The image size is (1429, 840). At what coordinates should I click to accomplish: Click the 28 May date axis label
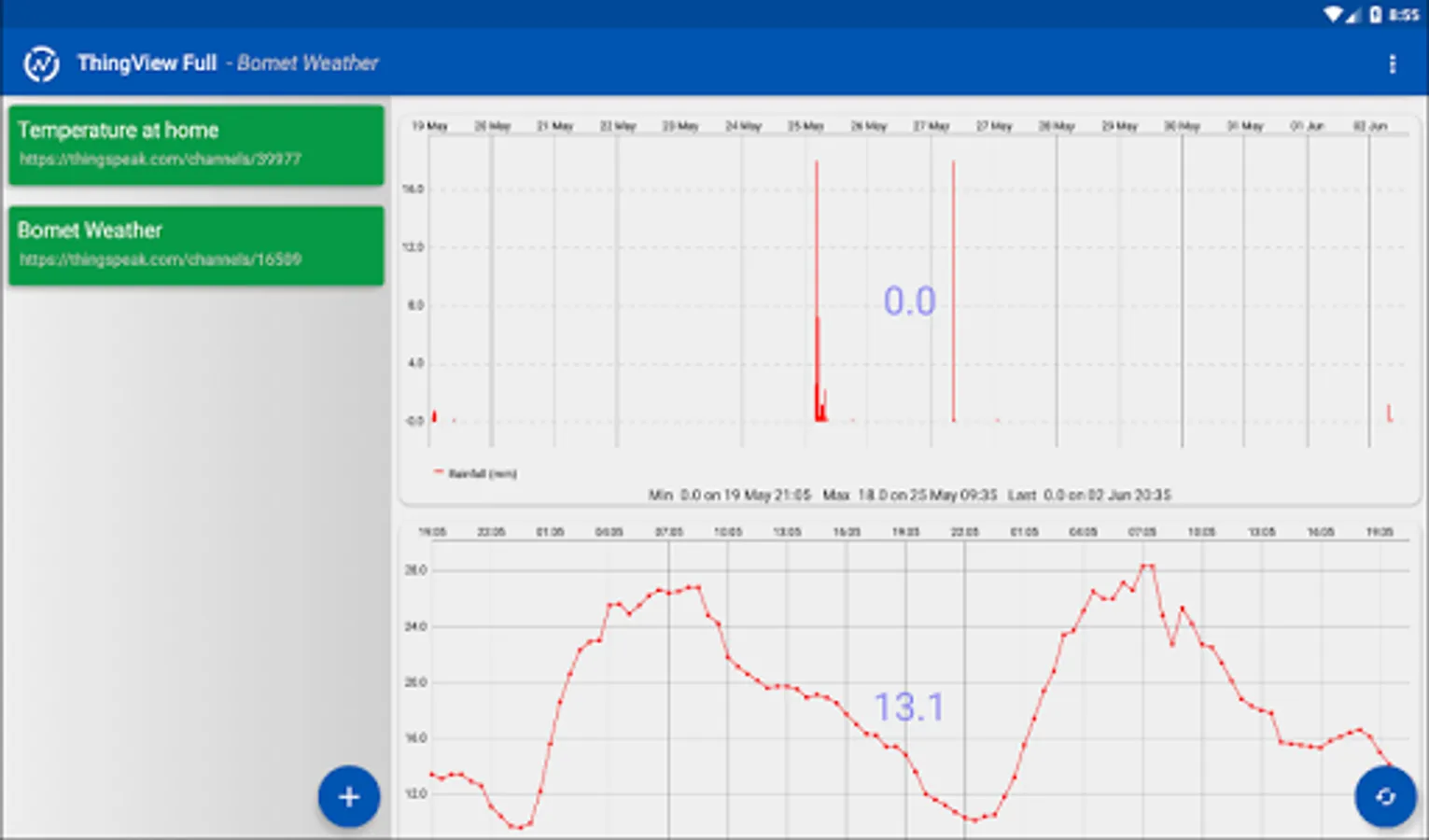(x=1057, y=126)
